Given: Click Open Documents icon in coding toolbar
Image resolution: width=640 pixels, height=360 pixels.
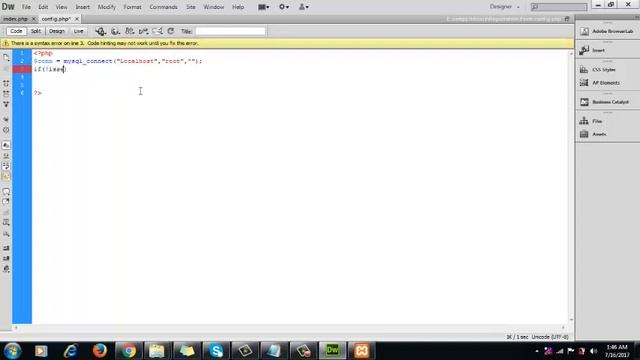Looking at the screenshot, I should click(6, 58).
